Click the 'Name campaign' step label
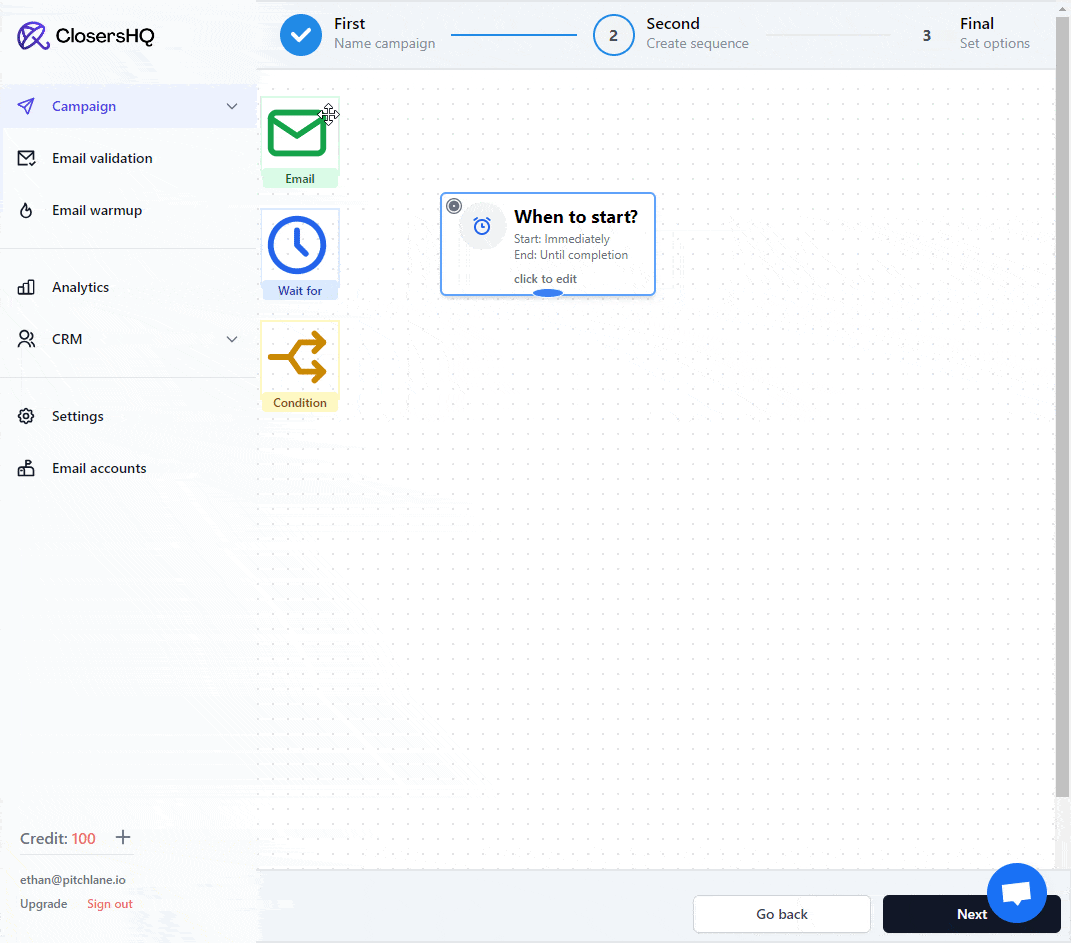Viewport: 1071px width, 943px height. [385, 43]
